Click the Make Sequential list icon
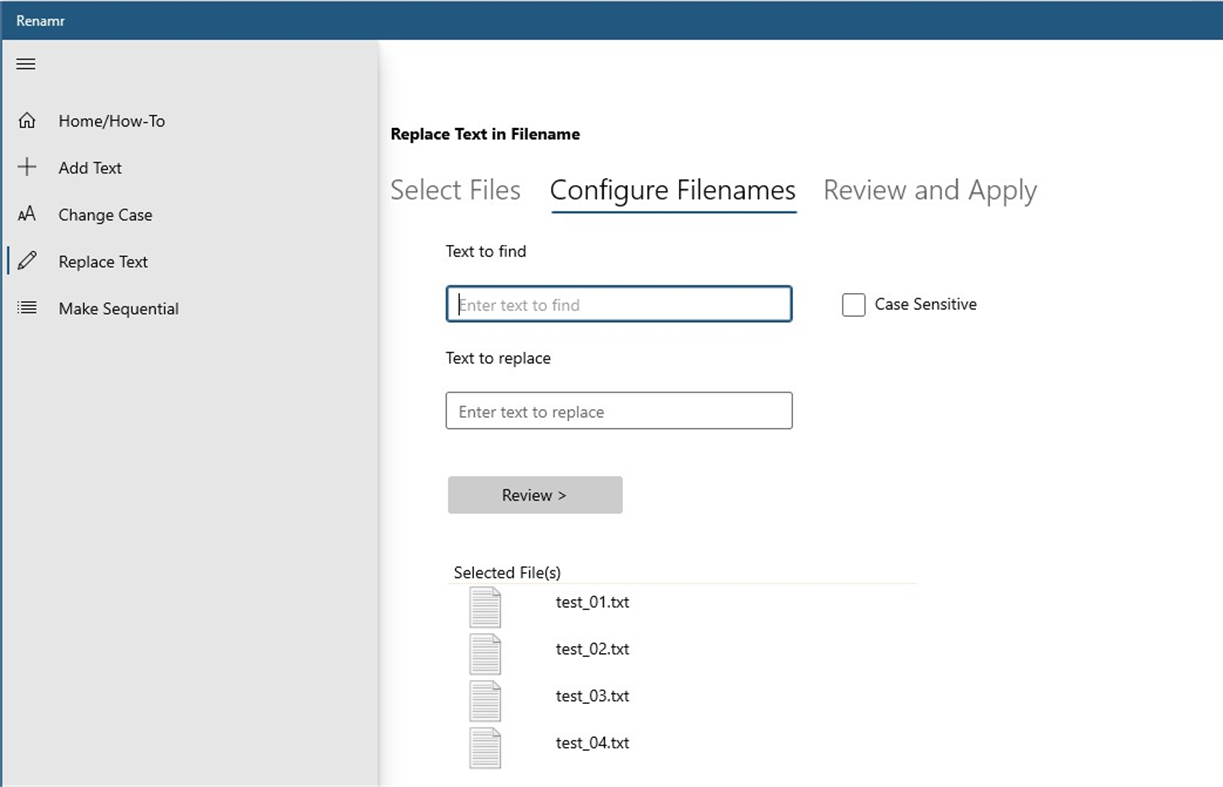This screenshot has height=787, width=1223. coord(27,309)
